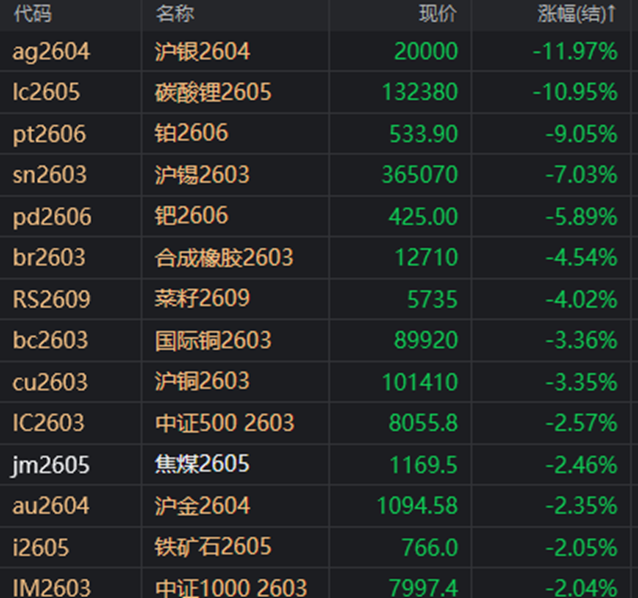638x598 pixels.
Task: Click price 12710
Action: click(x=426, y=258)
